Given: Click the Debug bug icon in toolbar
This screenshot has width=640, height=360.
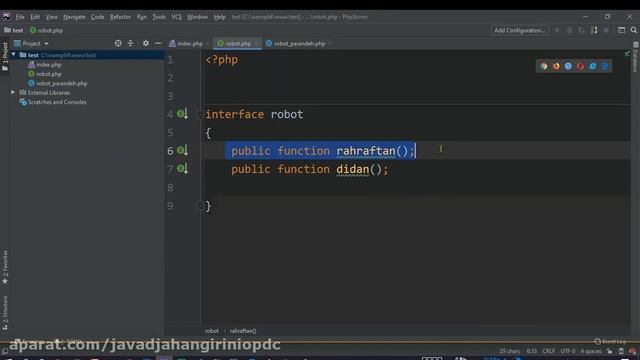Looking at the screenshot, I should (x=569, y=30).
